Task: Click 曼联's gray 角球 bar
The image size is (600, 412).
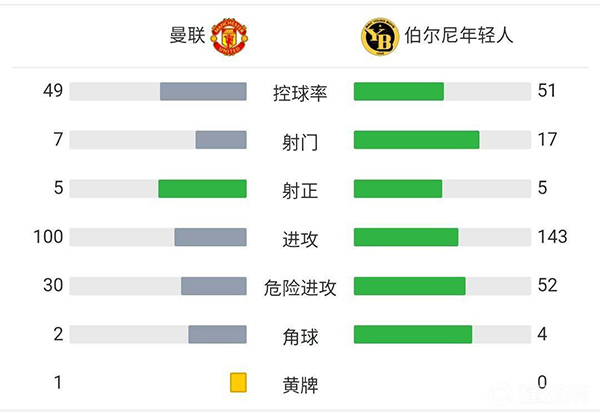Action: 217,334
